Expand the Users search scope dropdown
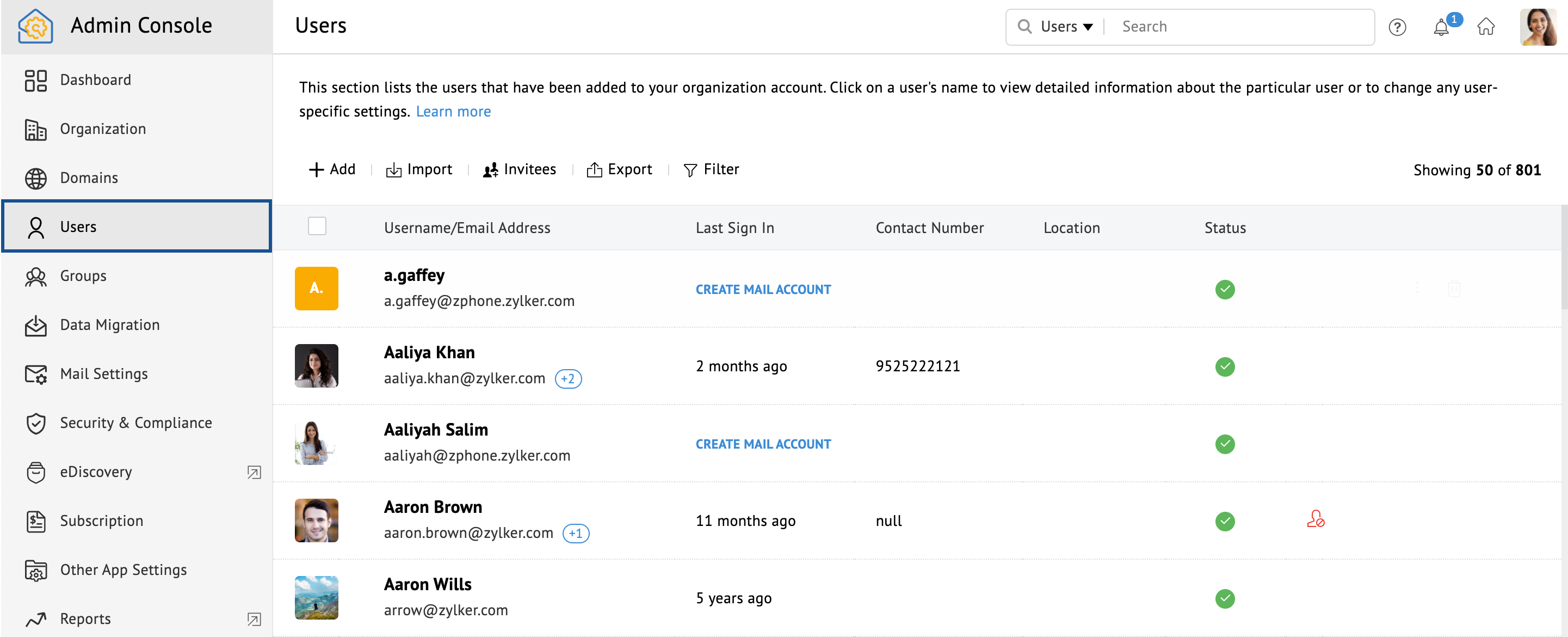Viewport: 1568px width, 637px height. (1066, 27)
